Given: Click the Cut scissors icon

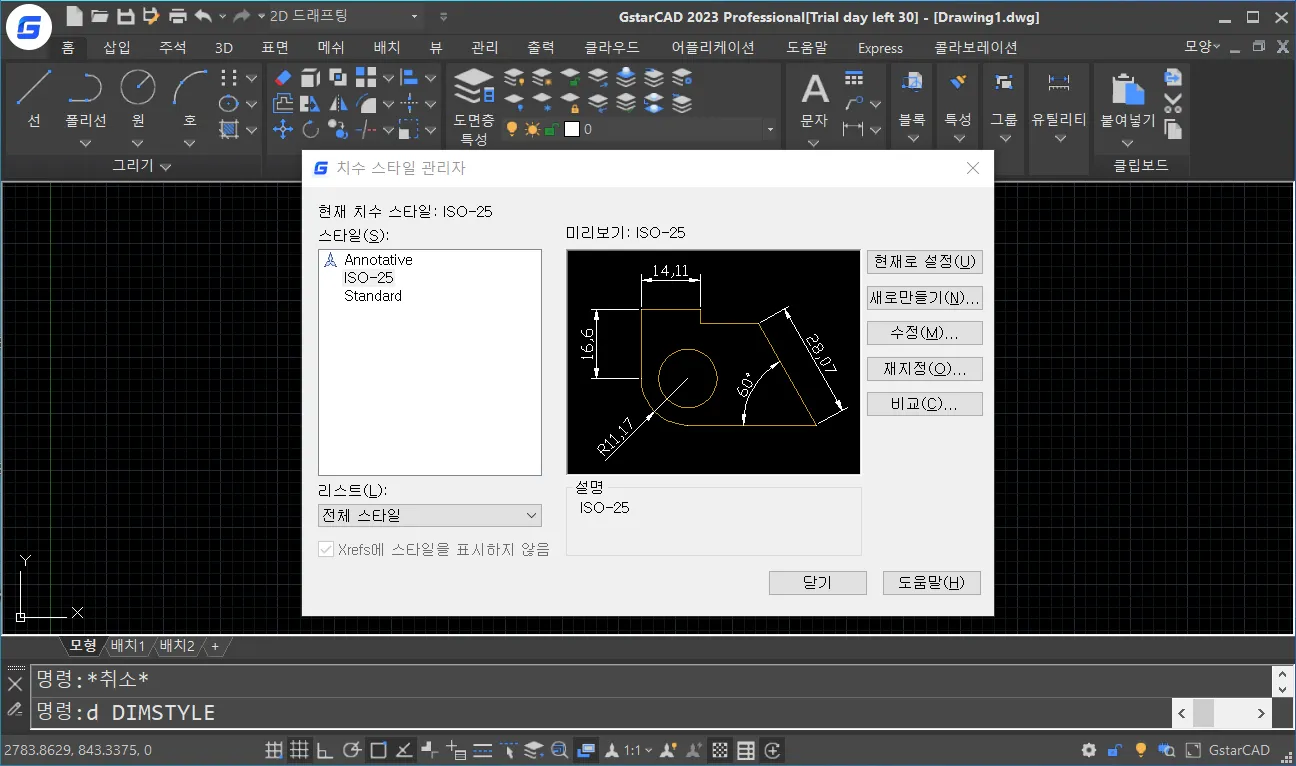Looking at the screenshot, I should (1173, 103).
